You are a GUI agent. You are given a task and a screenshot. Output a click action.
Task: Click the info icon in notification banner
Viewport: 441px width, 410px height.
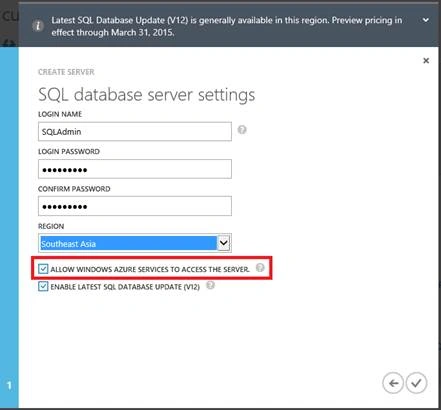coord(38,26)
